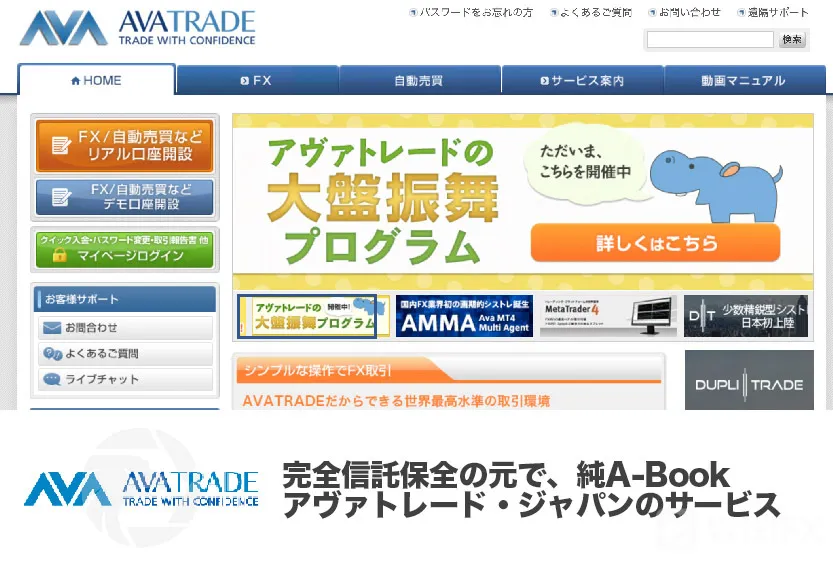Focus the site search input field
Screen dimensions: 833x568
coord(710,39)
